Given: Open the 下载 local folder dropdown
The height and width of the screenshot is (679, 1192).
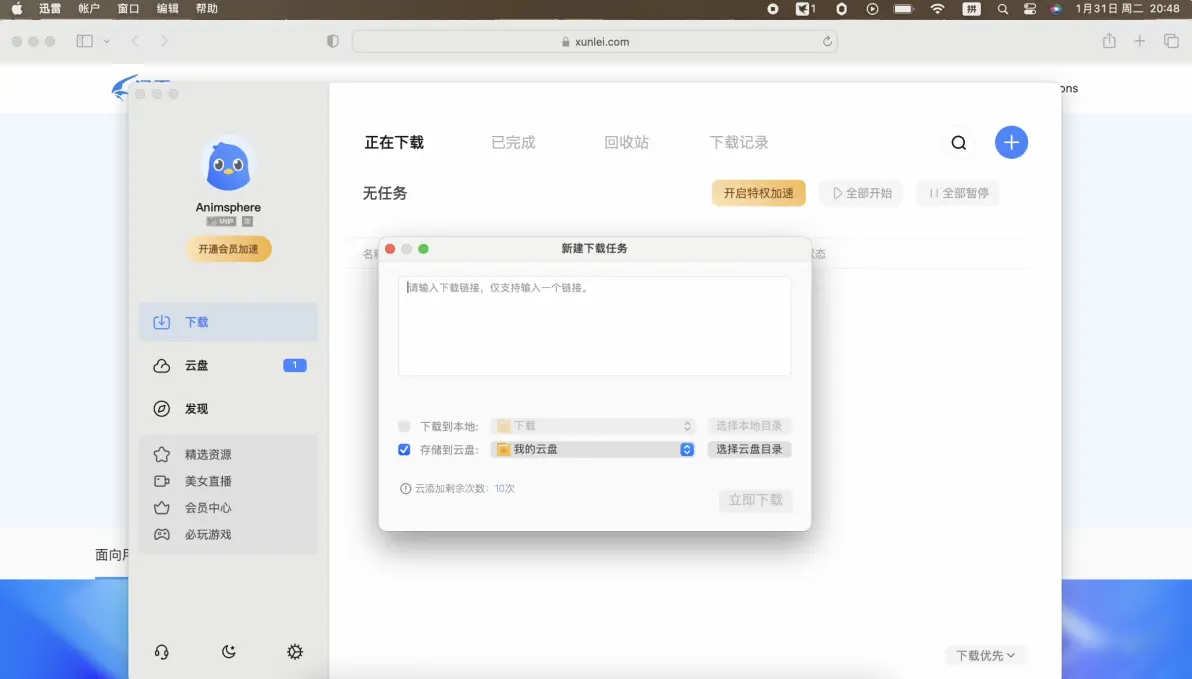Looking at the screenshot, I should (593, 426).
